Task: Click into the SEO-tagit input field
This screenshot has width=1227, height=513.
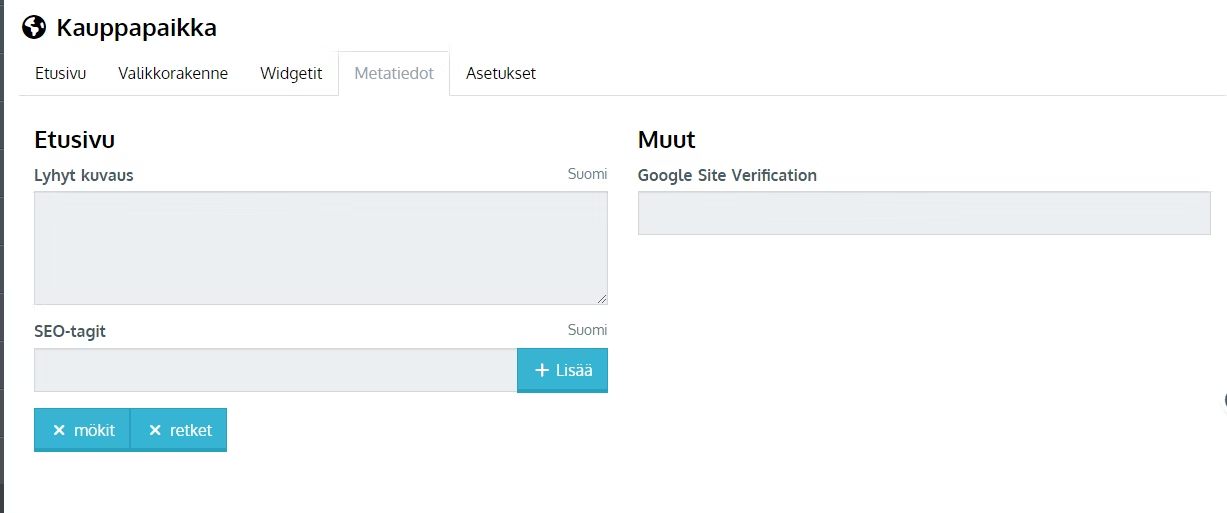Action: tap(276, 370)
